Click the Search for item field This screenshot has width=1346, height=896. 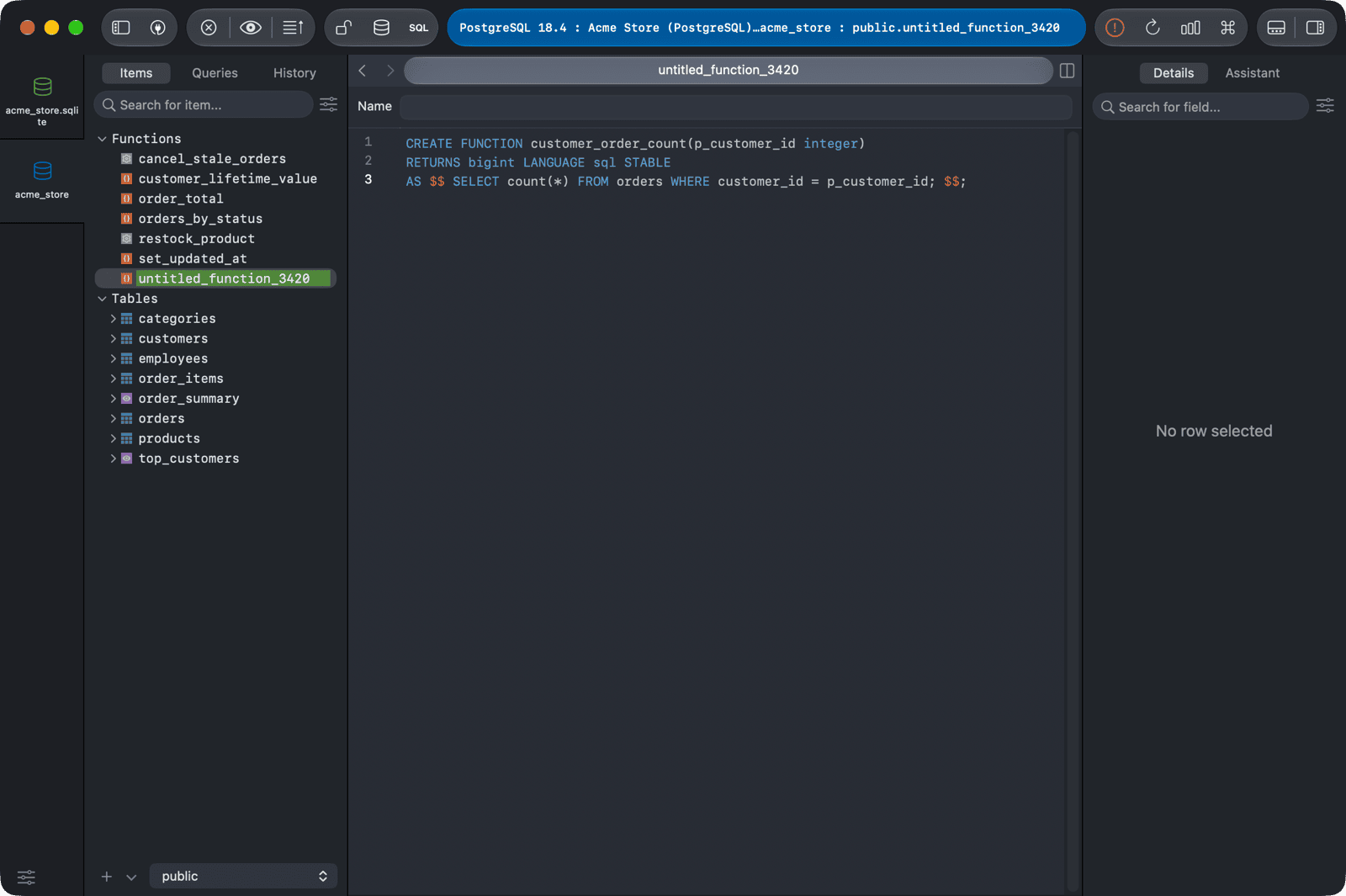point(203,105)
